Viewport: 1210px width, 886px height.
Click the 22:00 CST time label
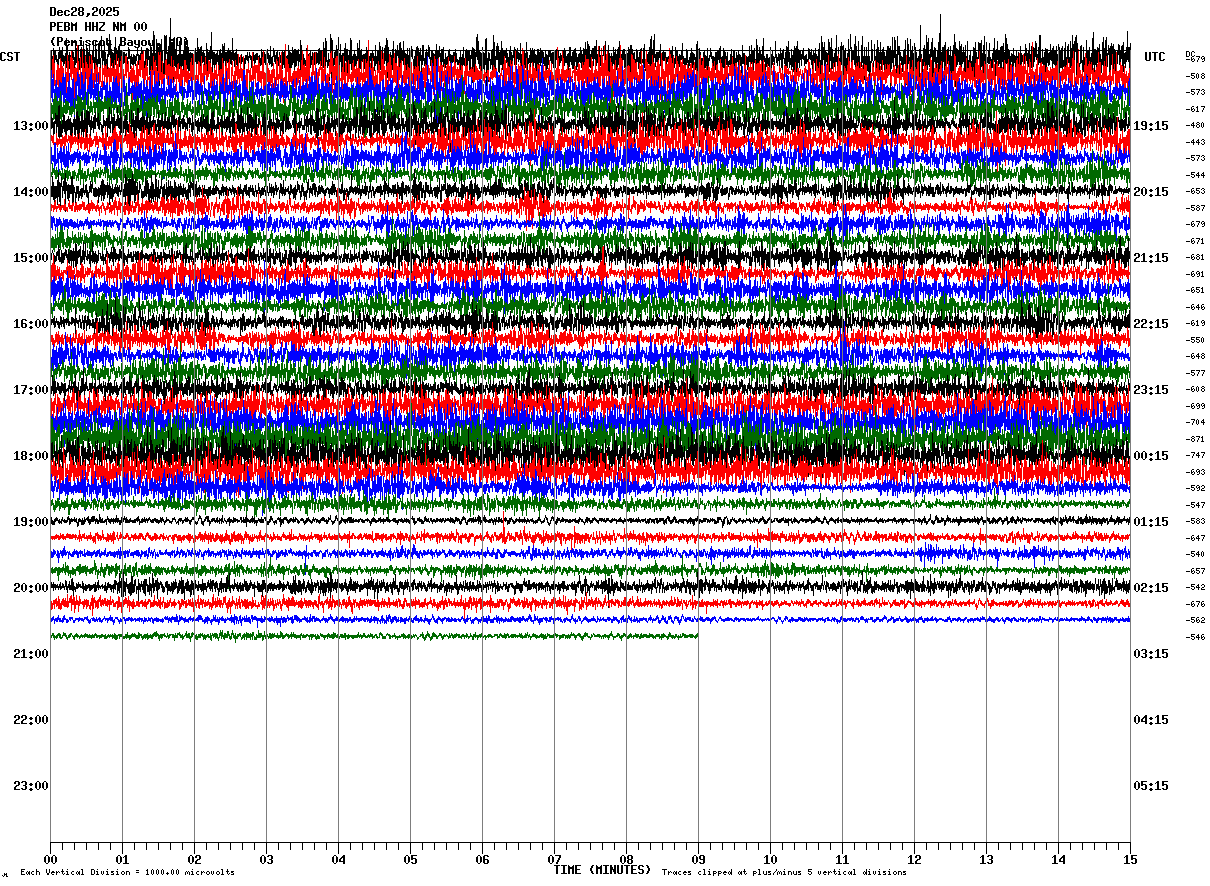(x=31, y=720)
